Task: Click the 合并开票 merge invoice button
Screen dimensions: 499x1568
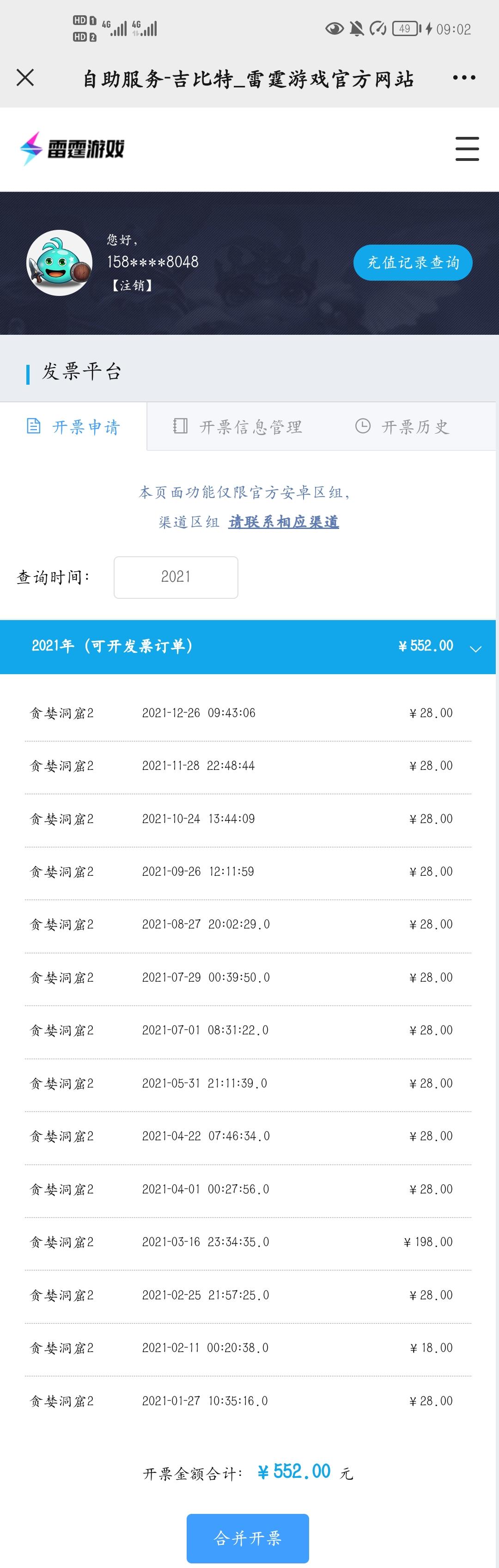Action: pos(248,1538)
